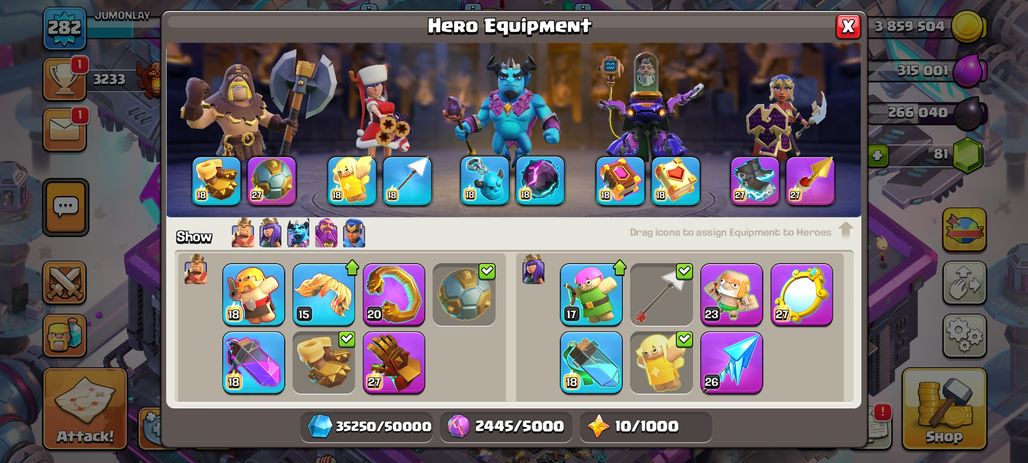This screenshot has width=1028, height=463.
Task: Select the level 27 Spiky Ball gauntlet
Action: click(393, 362)
